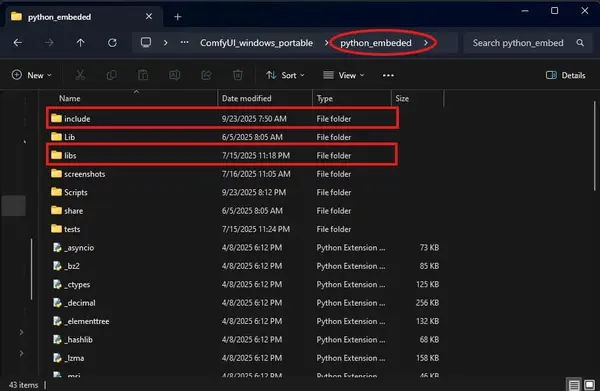This screenshot has width=600, height=391.
Task: Open the See more options menu
Action: [x=388, y=75]
